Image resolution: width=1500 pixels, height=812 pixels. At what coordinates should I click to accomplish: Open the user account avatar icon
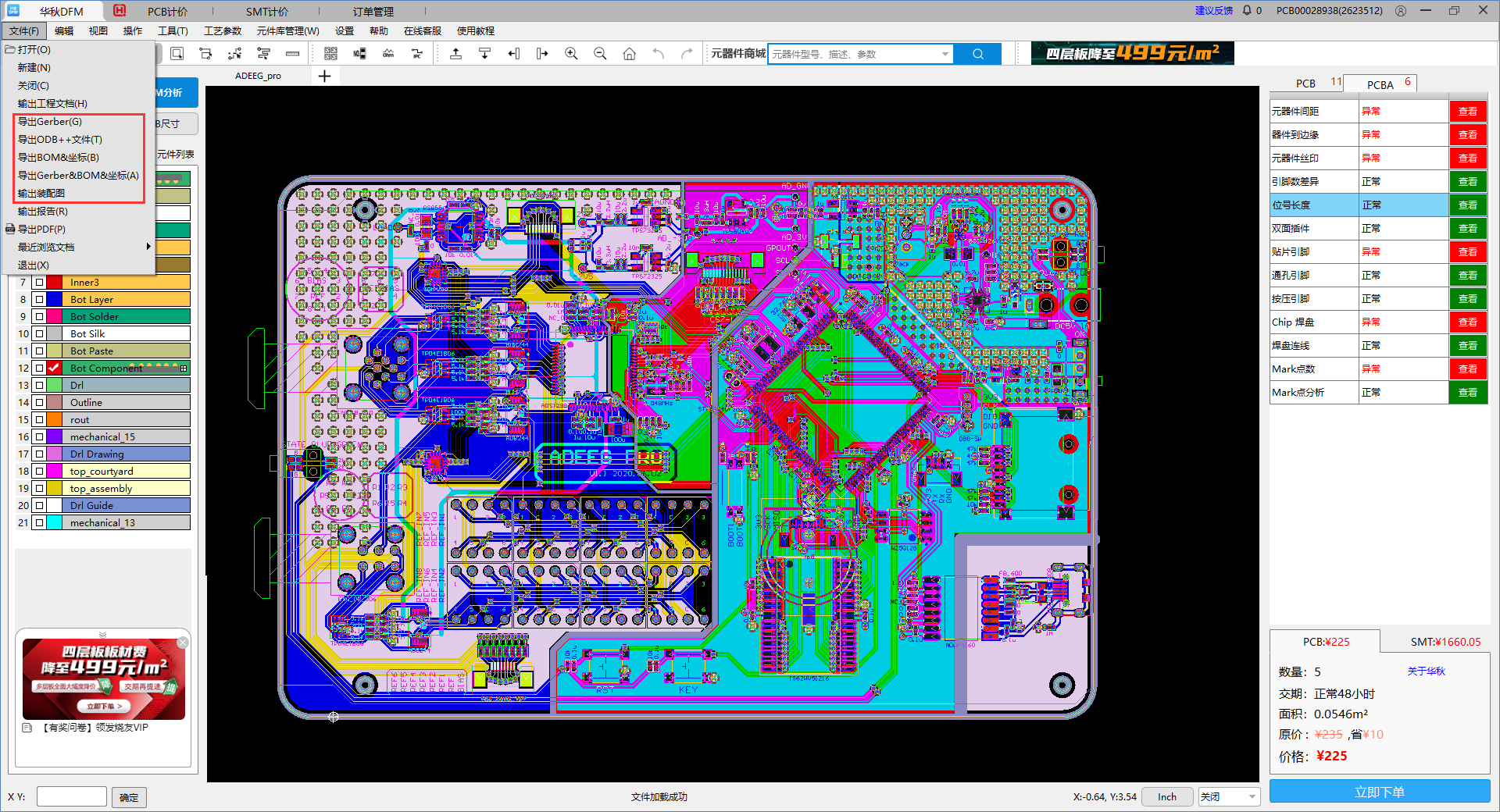tap(1401, 11)
